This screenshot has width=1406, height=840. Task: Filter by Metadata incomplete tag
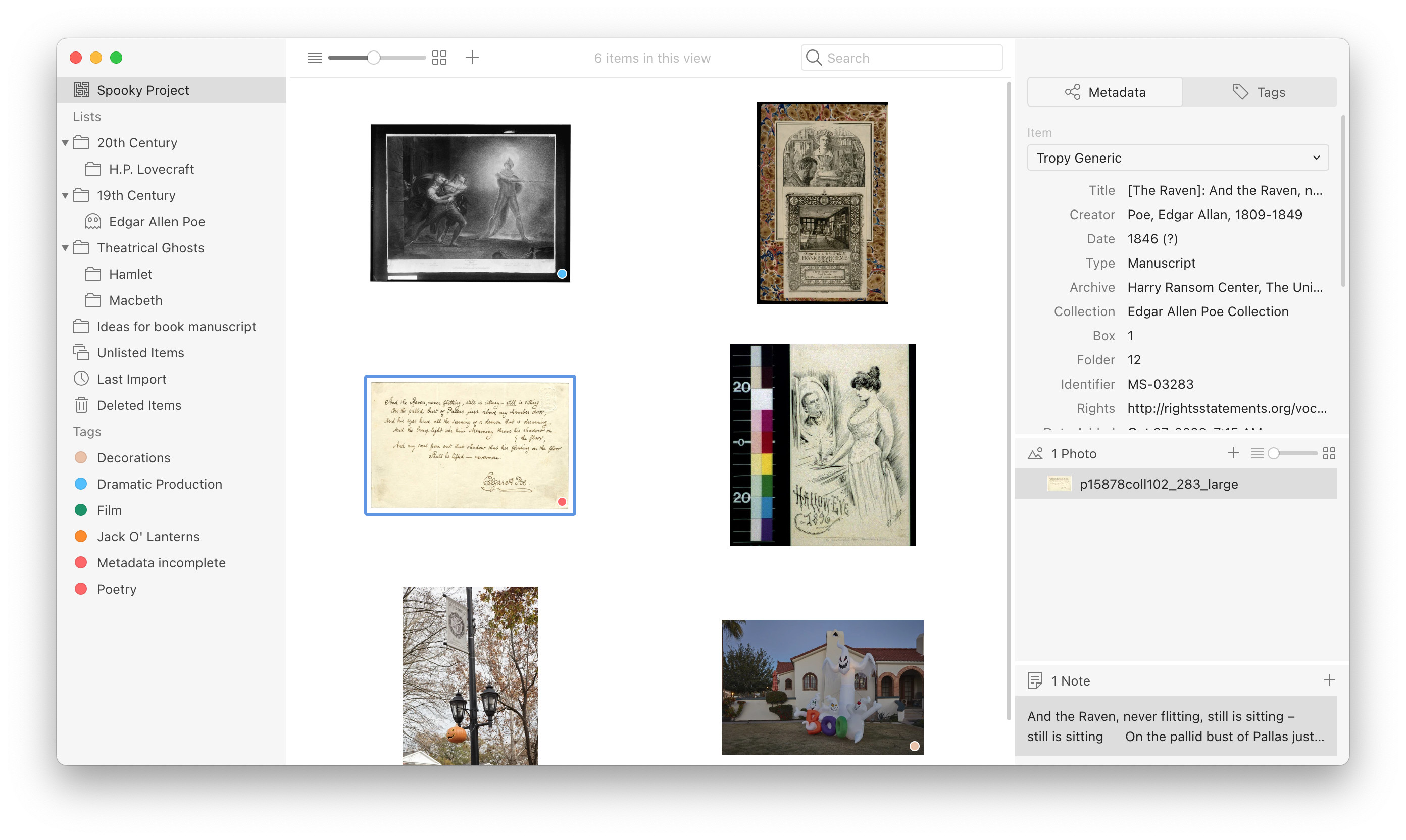pos(171,563)
